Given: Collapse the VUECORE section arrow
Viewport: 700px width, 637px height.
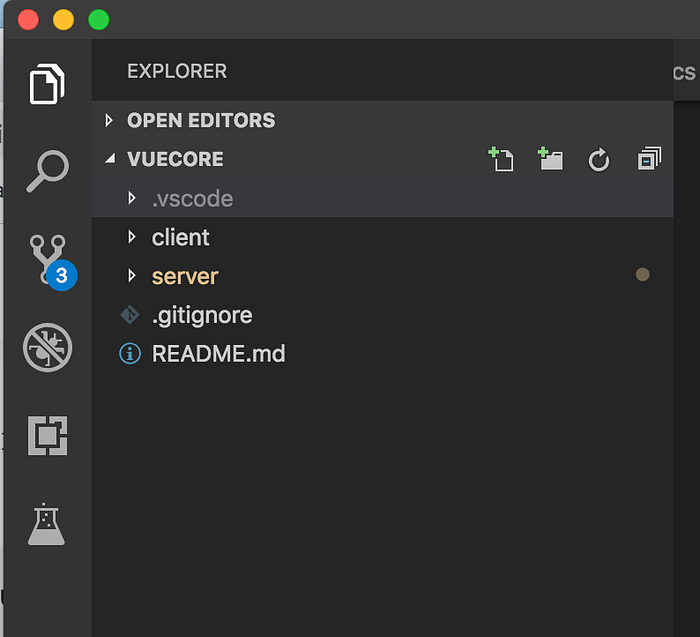Looking at the screenshot, I should pos(110,158).
